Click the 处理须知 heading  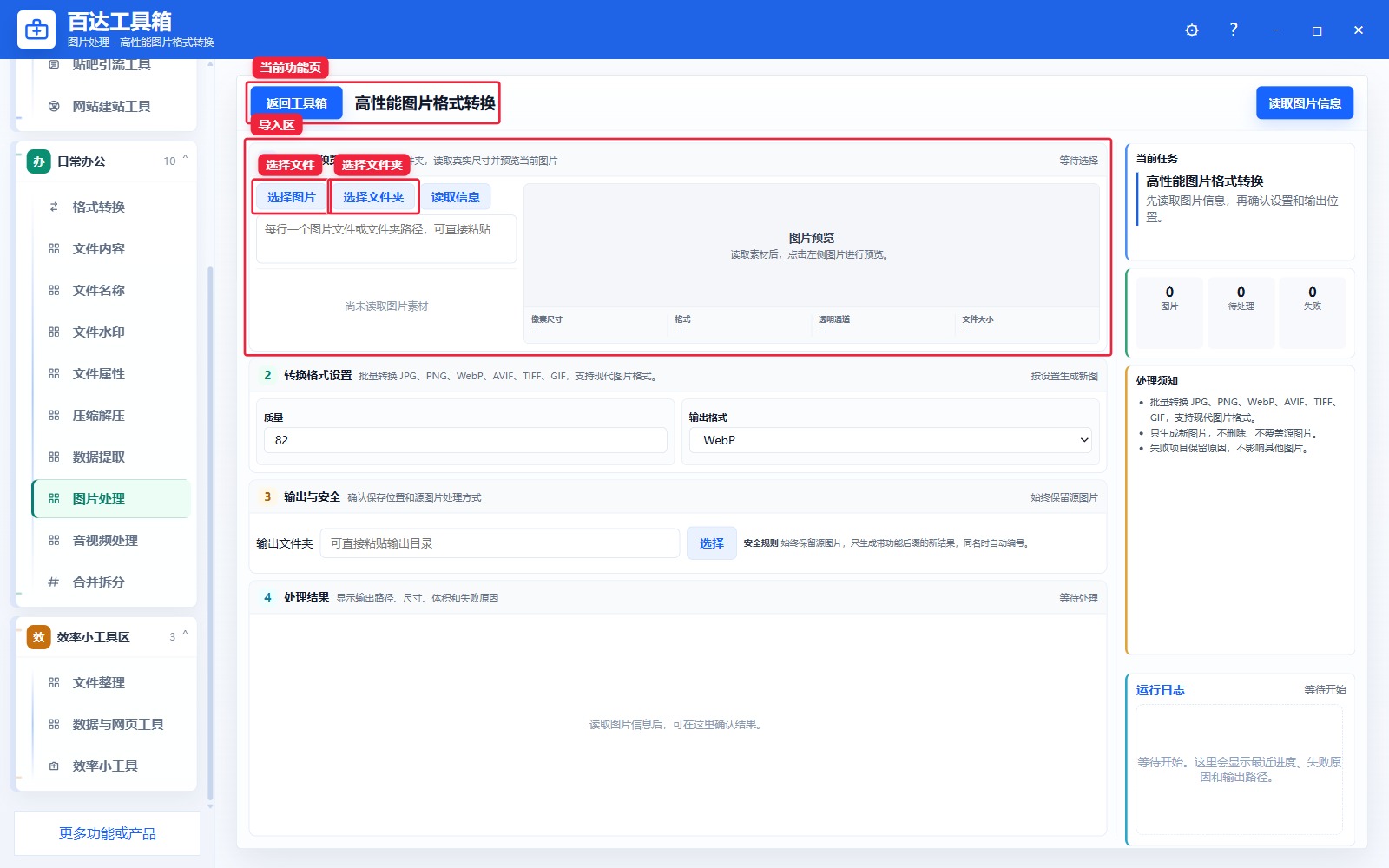point(1157,381)
